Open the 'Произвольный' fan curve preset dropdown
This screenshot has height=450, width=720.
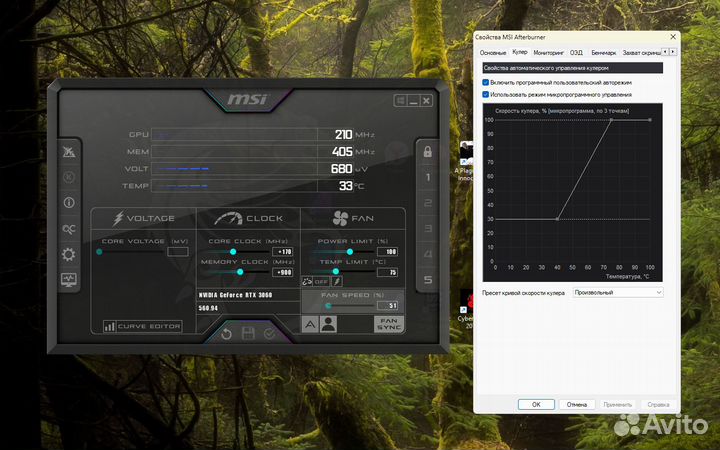click(618, 292)
